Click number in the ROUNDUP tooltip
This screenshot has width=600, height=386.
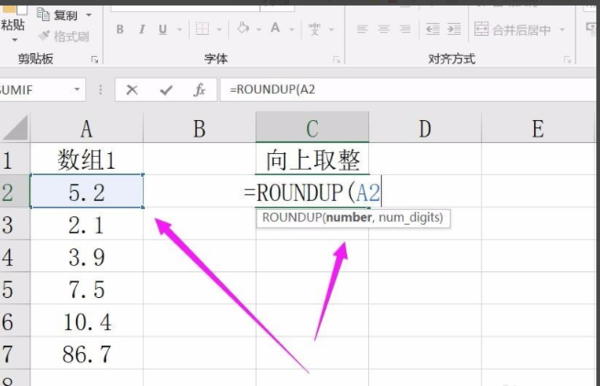[x=349, y=217]
